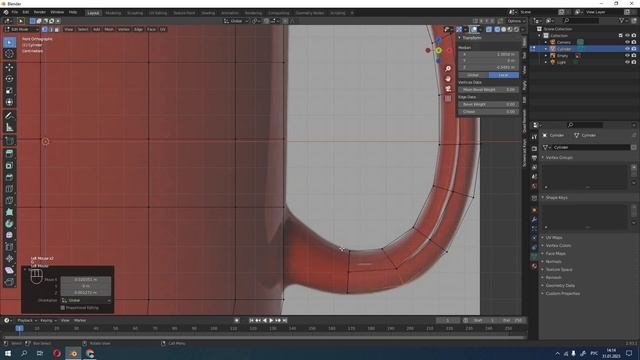Expand the UV Maps panel
This screenshot has height=360, width=640.
[553, 238]
